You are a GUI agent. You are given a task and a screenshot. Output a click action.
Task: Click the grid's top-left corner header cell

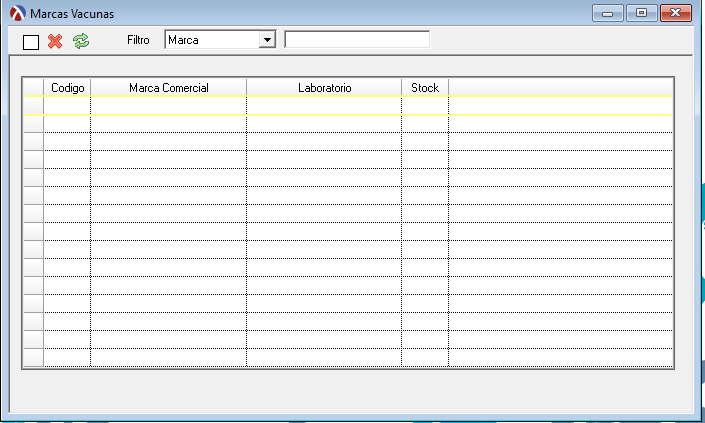coord(33,88)
